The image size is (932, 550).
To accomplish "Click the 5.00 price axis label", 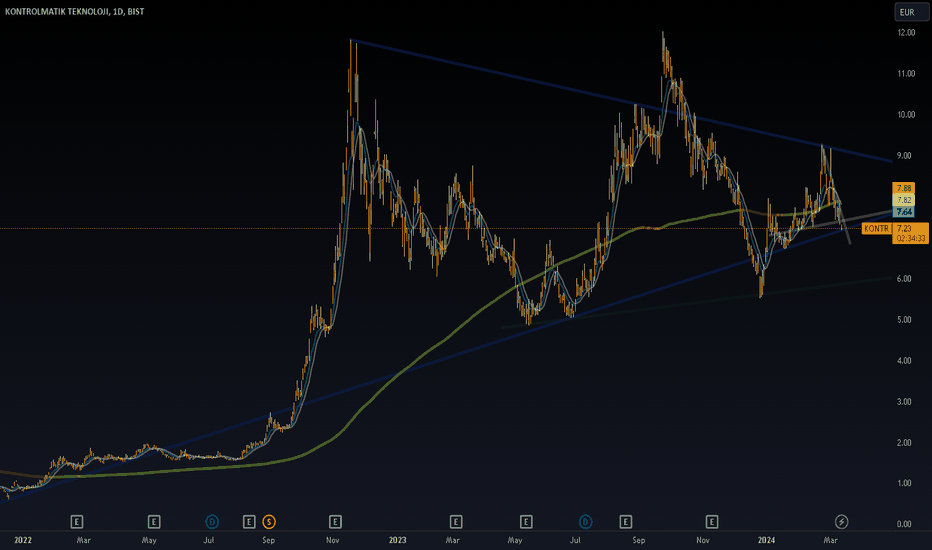I will tap(904, 320).
